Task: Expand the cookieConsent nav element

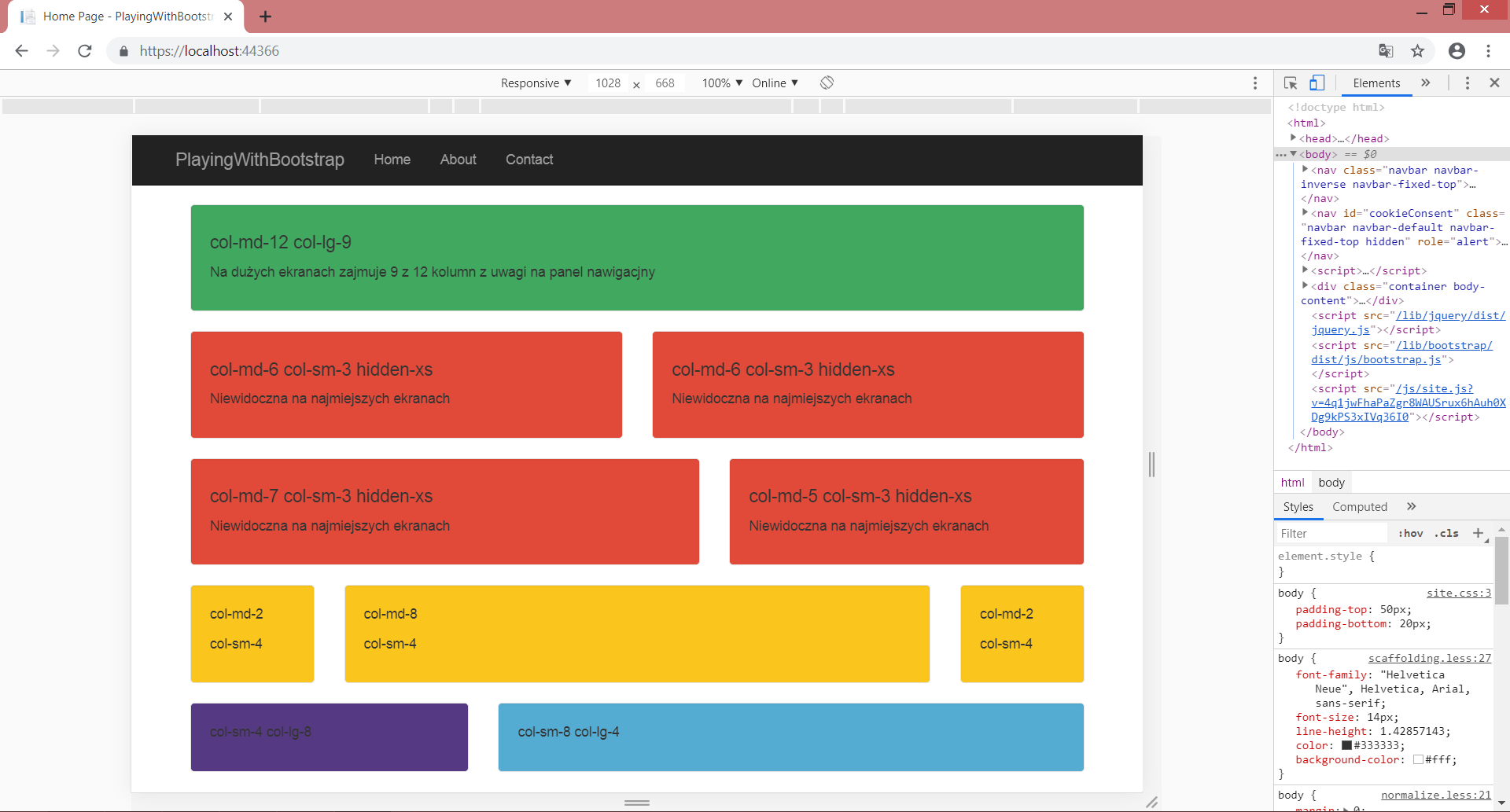Action: coord(1305,212)
